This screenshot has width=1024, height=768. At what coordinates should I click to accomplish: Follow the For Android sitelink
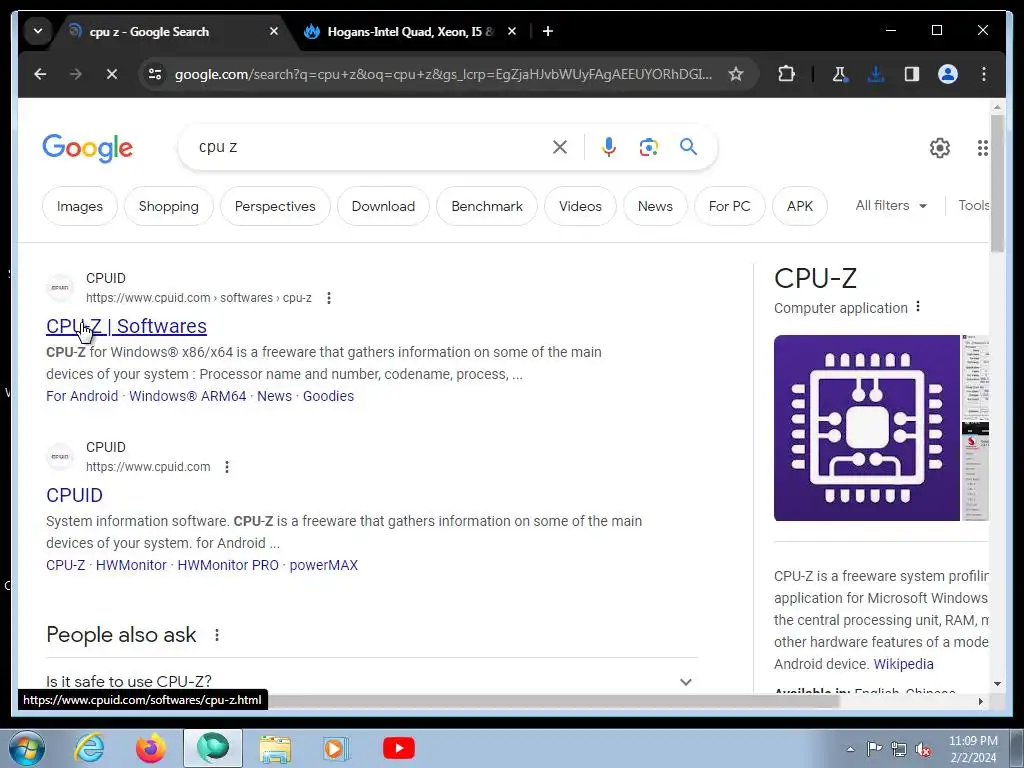pyautogui.click(x=82, y=396)
